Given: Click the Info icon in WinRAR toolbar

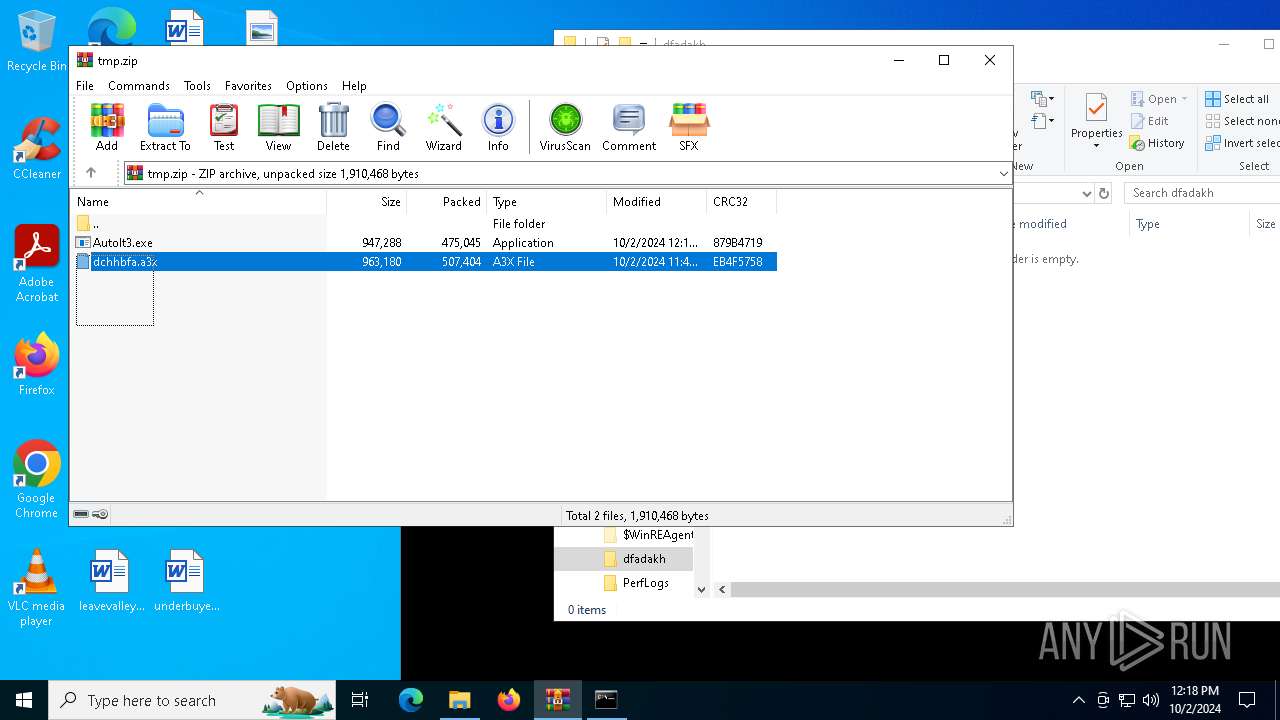Looking at the screenshot, I should point(498,127).
